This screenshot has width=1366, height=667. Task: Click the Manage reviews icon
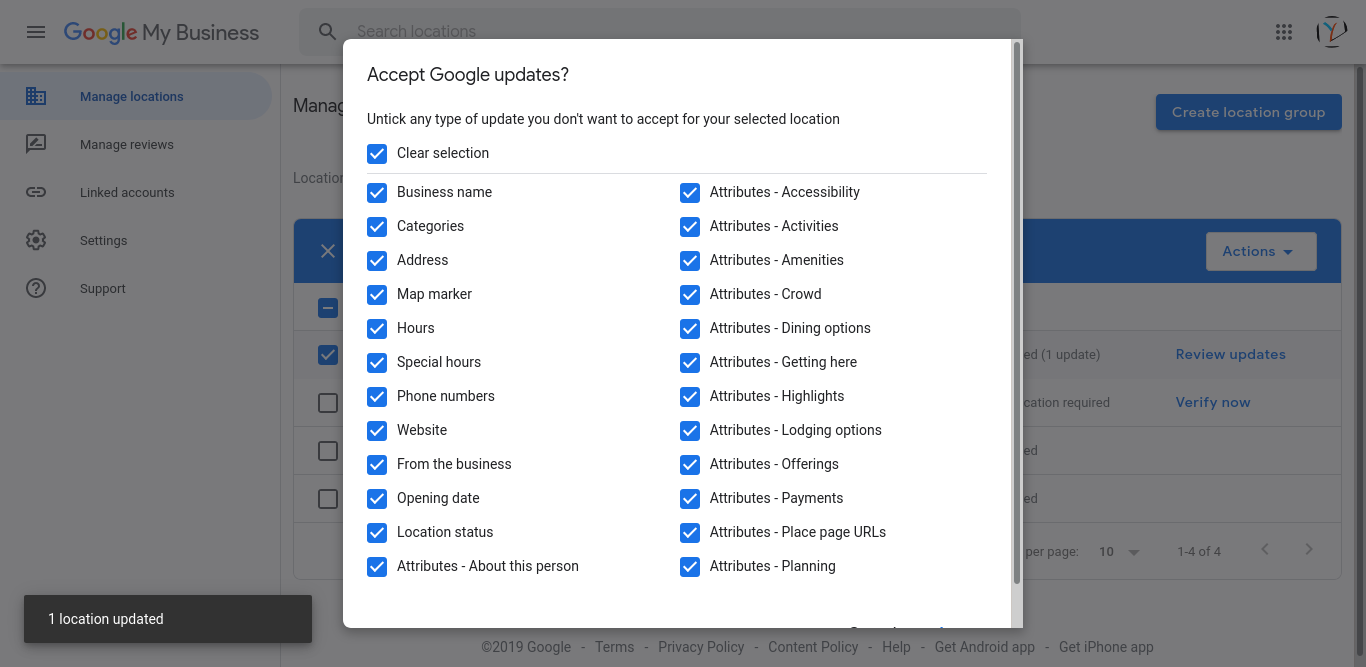36,145
